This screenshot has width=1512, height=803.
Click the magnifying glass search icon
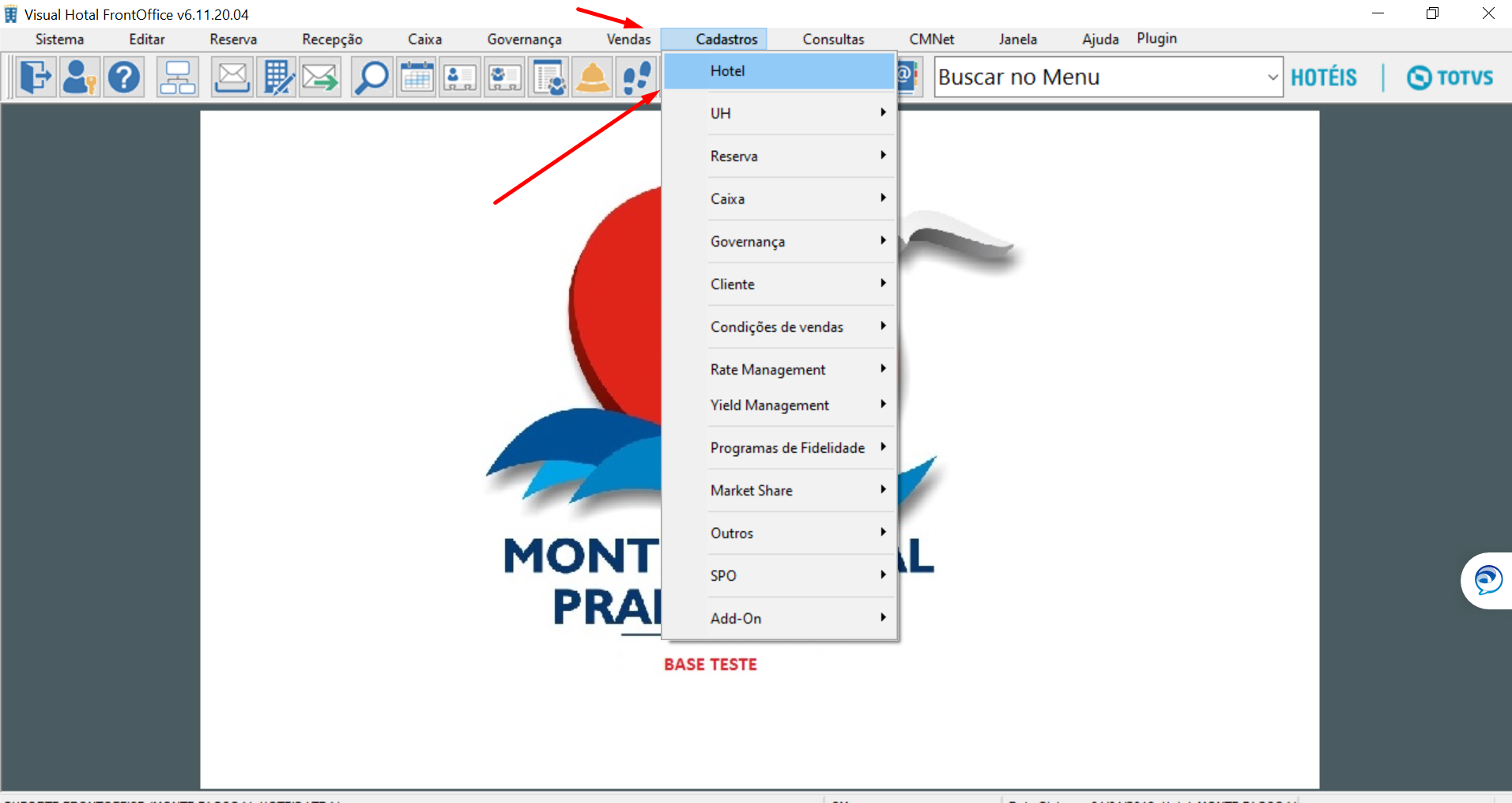pyautogui.click(x=371, y=77)
